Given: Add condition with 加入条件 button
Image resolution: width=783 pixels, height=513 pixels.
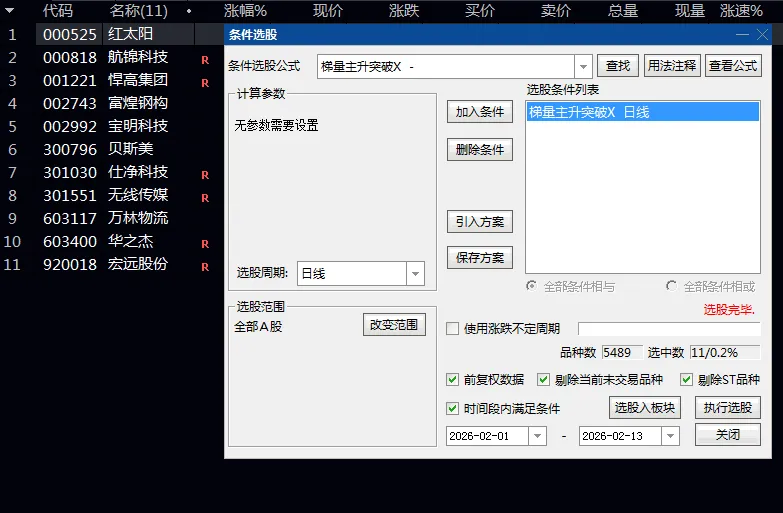Looking at the screenshot, I should (x=480, y=112).
